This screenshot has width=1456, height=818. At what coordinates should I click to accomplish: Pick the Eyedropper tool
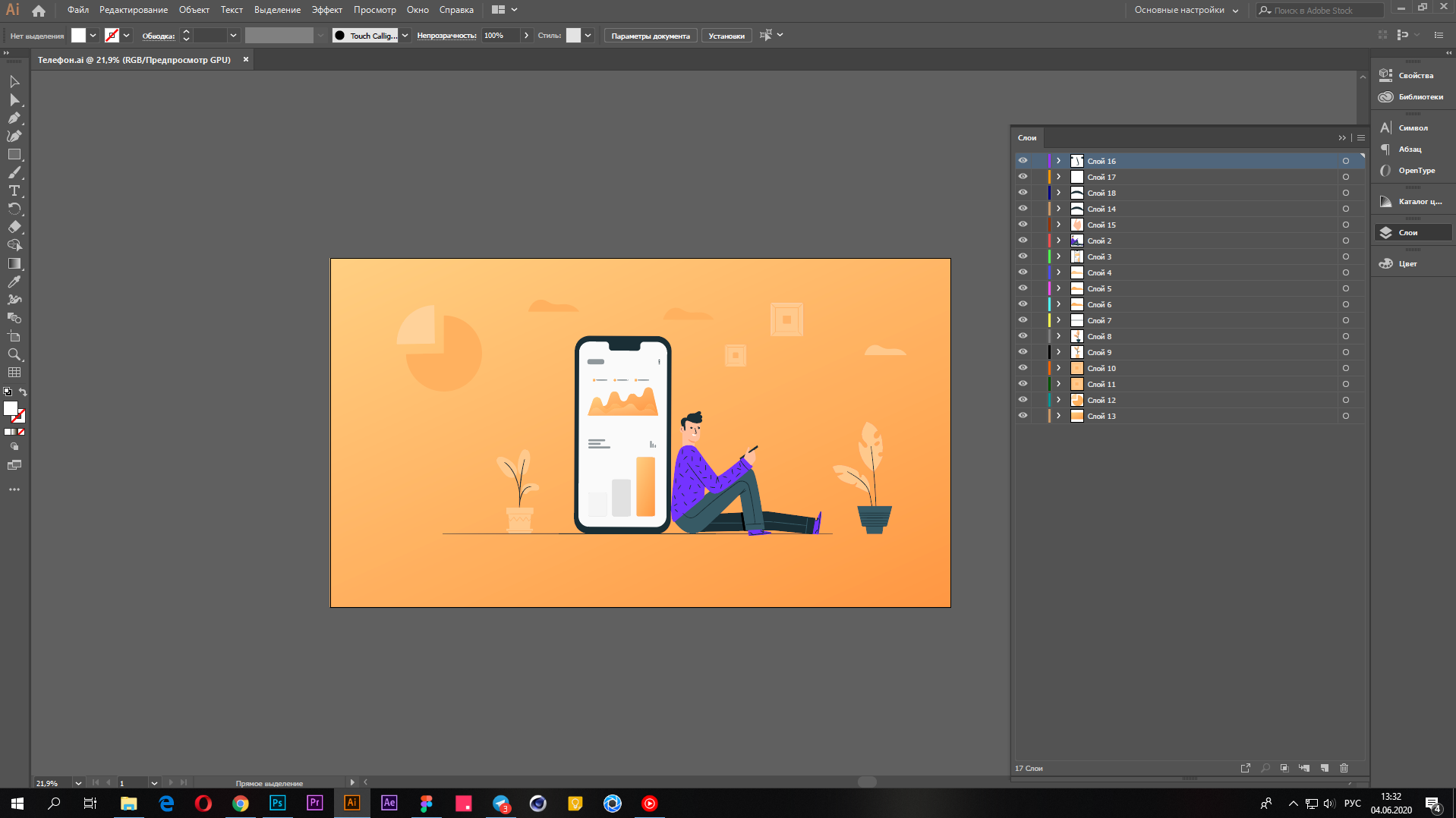pos(14,282)
